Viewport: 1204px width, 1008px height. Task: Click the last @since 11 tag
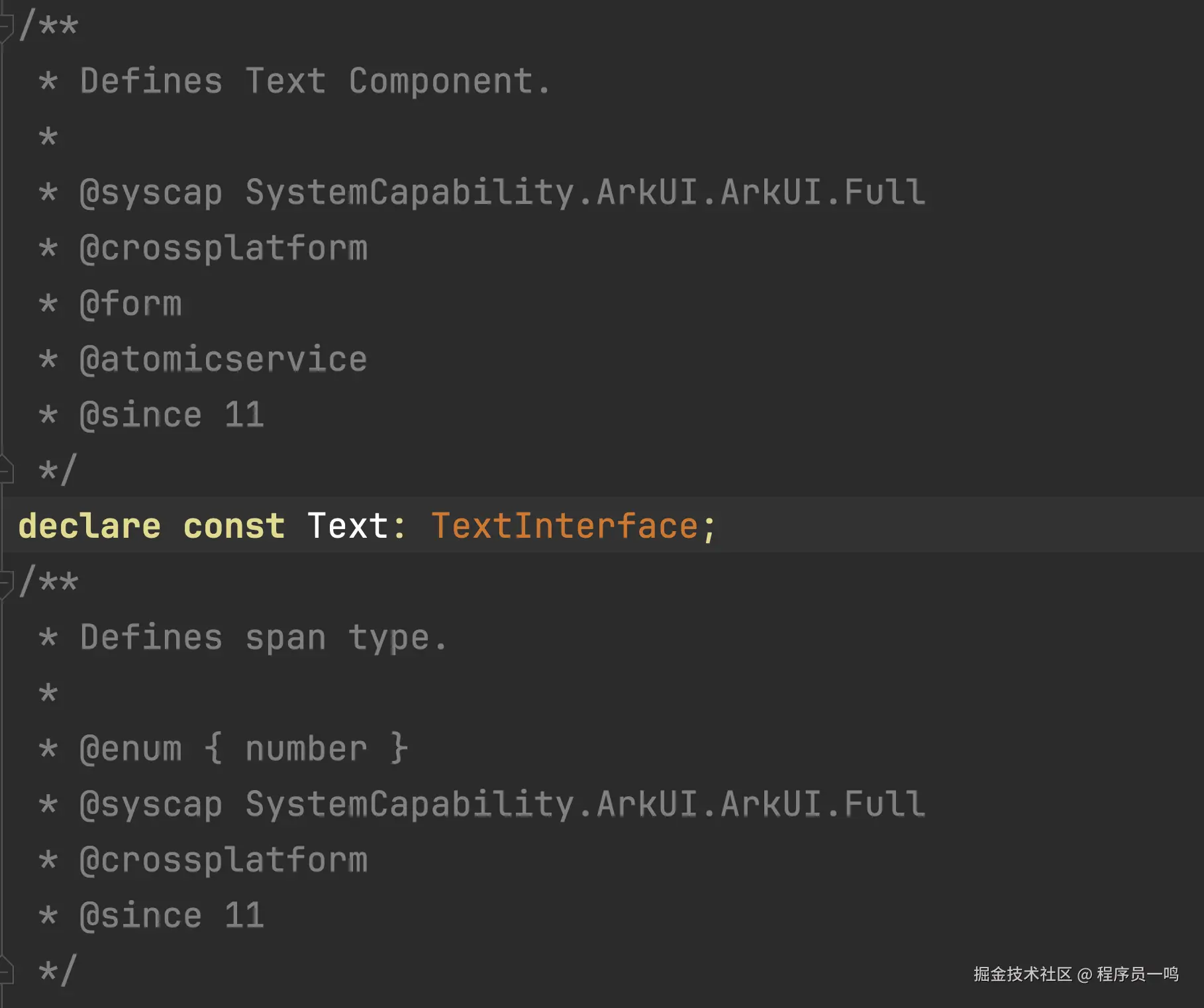(172, 917)
